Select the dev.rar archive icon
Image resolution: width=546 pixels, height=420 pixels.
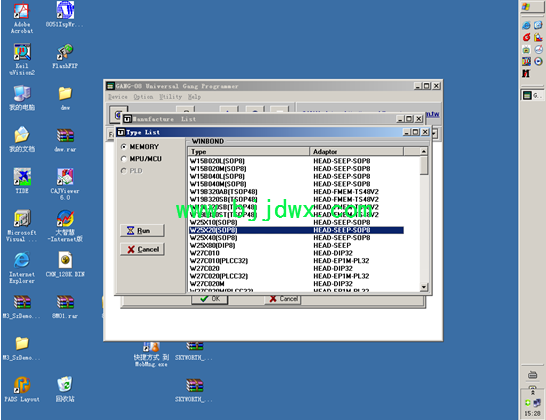(65, 140)
